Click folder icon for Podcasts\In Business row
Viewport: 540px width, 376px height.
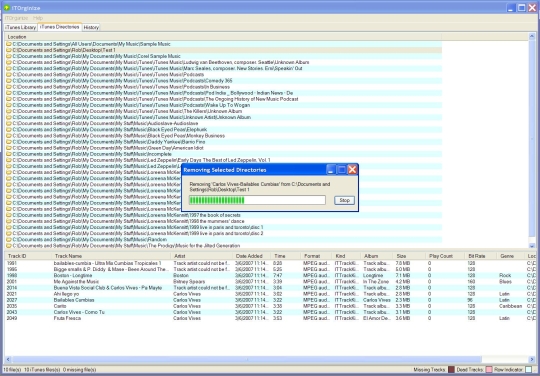click(9, 87)
